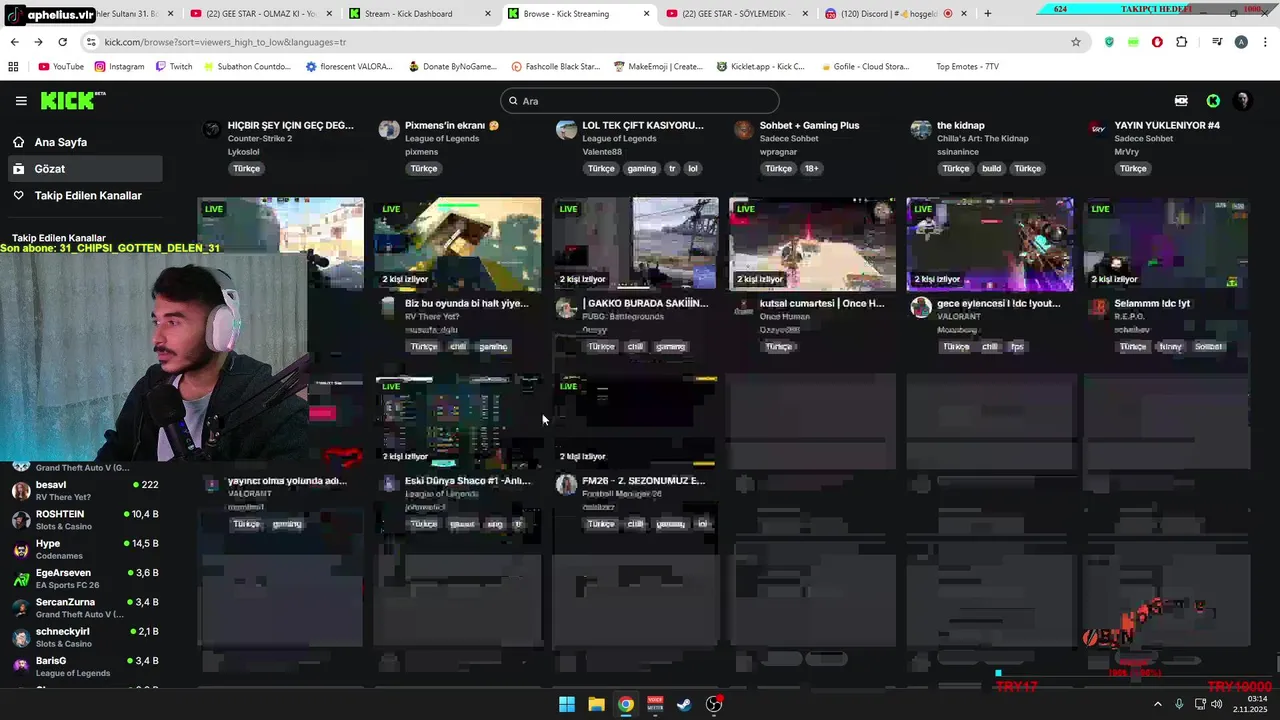Click the build tag under the kidnap

[991, 169]
